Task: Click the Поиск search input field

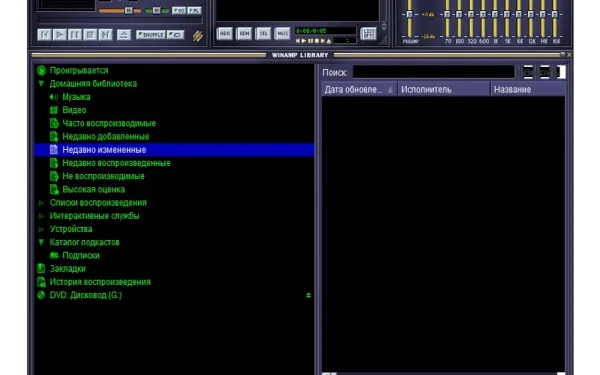Action: (x=434, y=72)
